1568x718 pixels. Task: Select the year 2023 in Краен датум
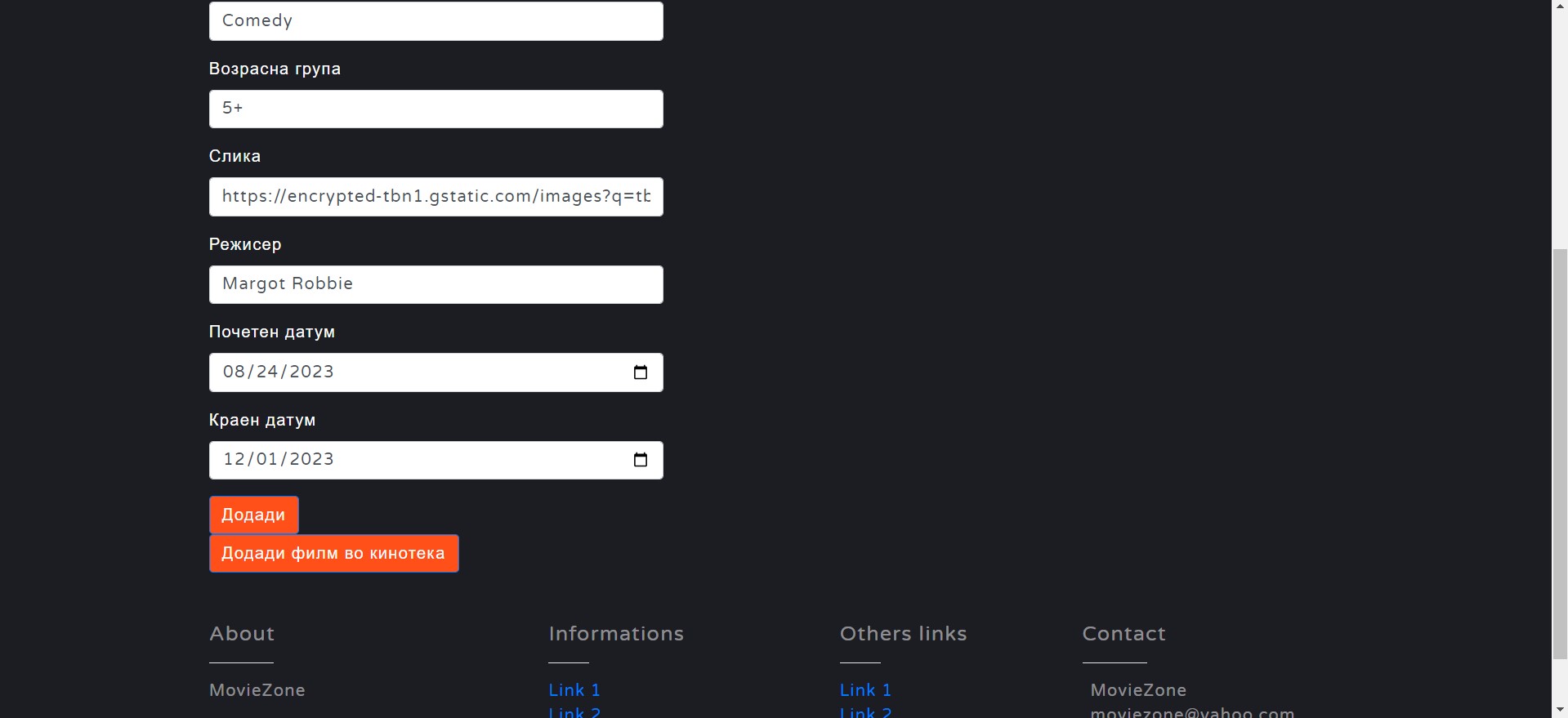tap(311, 460)
